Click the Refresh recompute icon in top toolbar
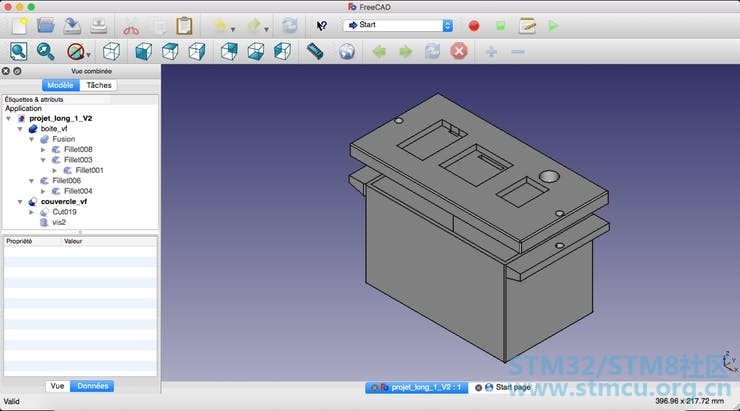 coord(289,25)
